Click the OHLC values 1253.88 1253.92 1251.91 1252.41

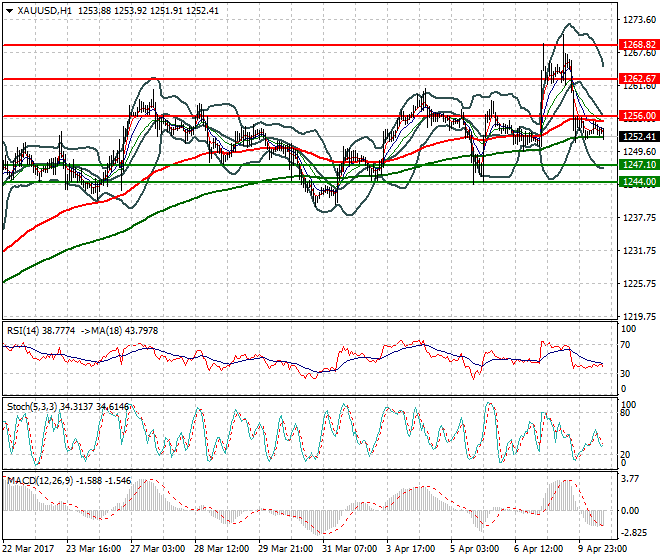[x=149, y=11]
